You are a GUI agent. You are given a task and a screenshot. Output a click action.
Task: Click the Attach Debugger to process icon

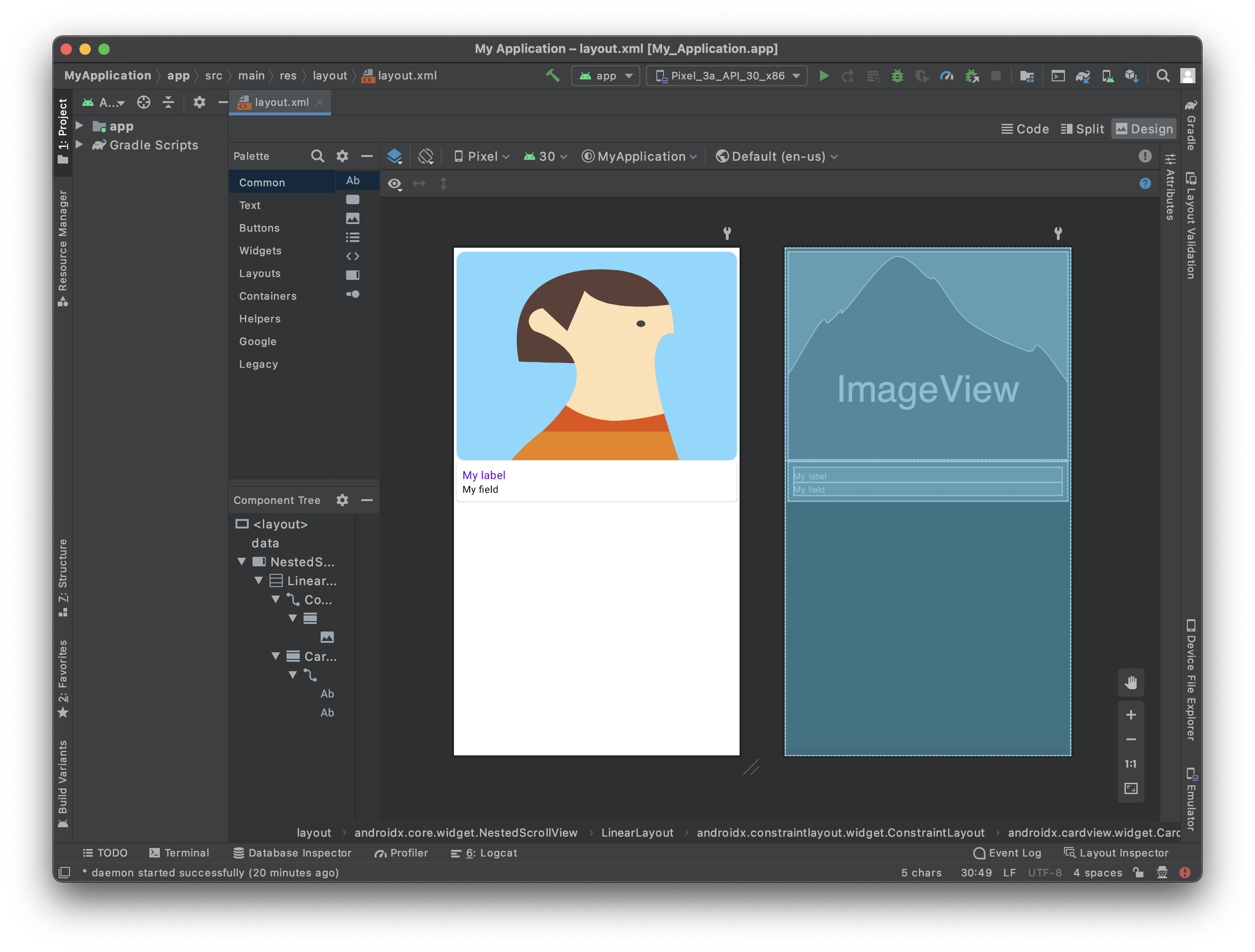[x=972, y=76]
